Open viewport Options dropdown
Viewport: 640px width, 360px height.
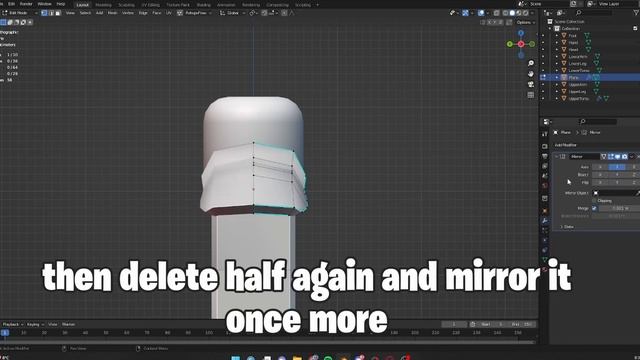tap(525, 22)
